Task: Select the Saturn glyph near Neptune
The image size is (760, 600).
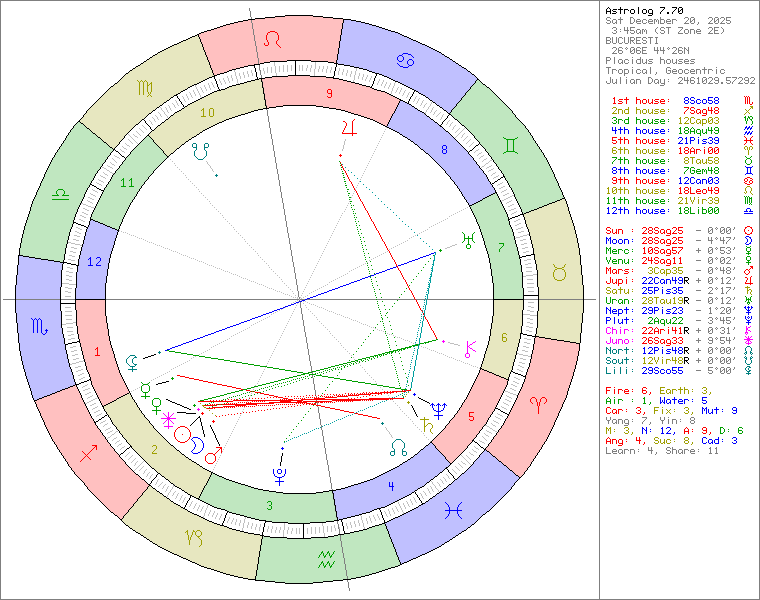Action: pos(428,423)
